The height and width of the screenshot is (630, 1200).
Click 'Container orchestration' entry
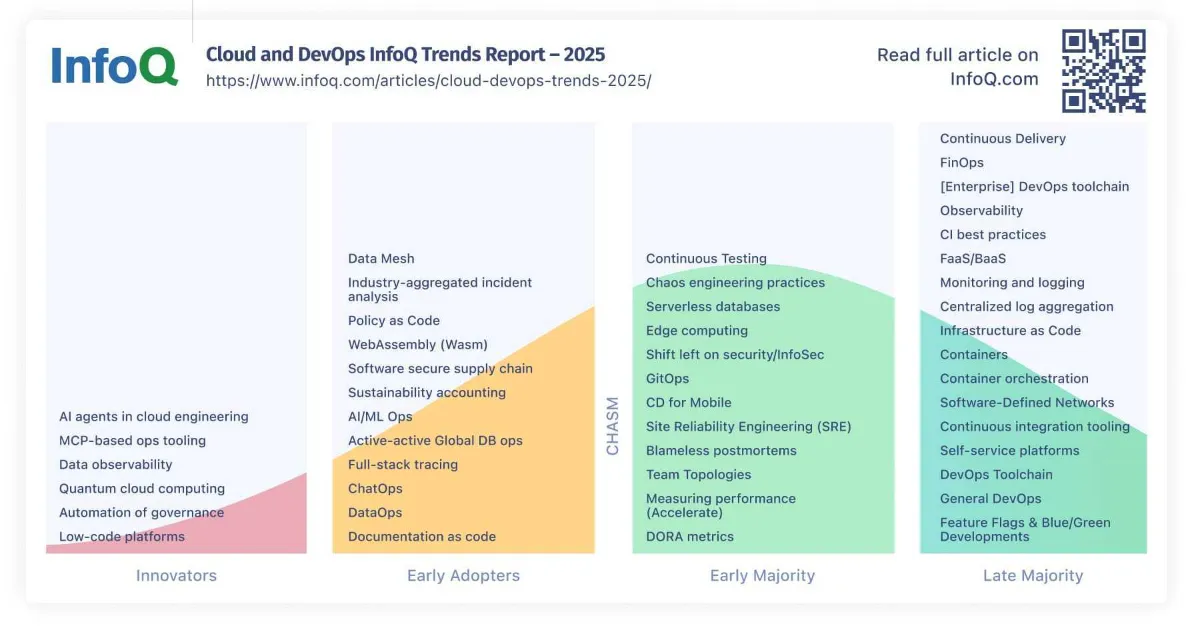click(1014, 379)
